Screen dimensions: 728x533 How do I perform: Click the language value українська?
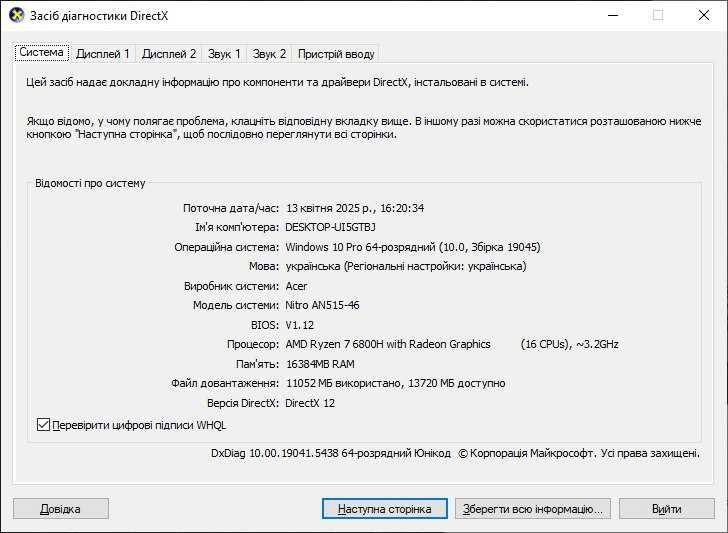click(406, 266)
